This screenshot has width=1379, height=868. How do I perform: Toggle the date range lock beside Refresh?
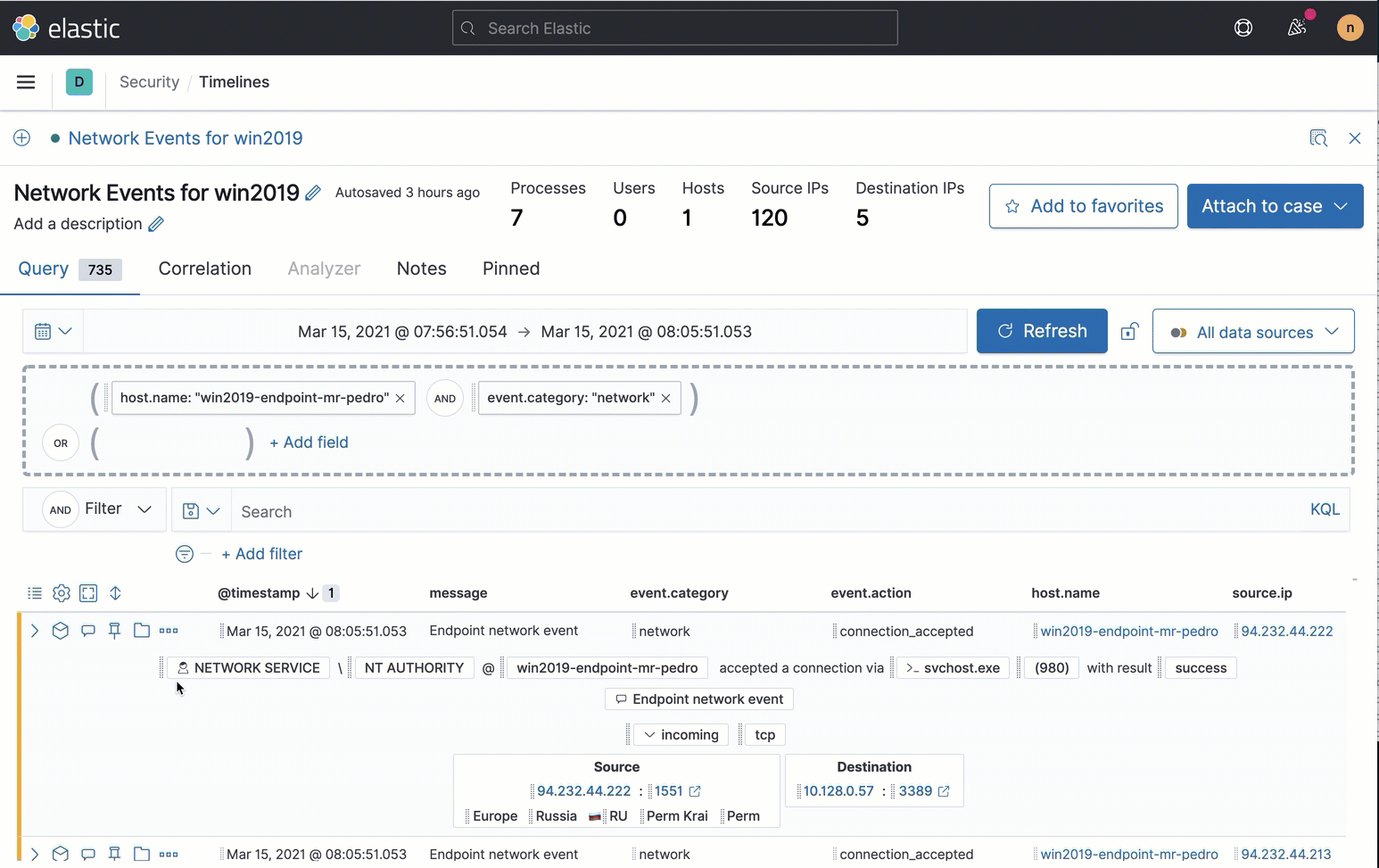pos(1129,331)
